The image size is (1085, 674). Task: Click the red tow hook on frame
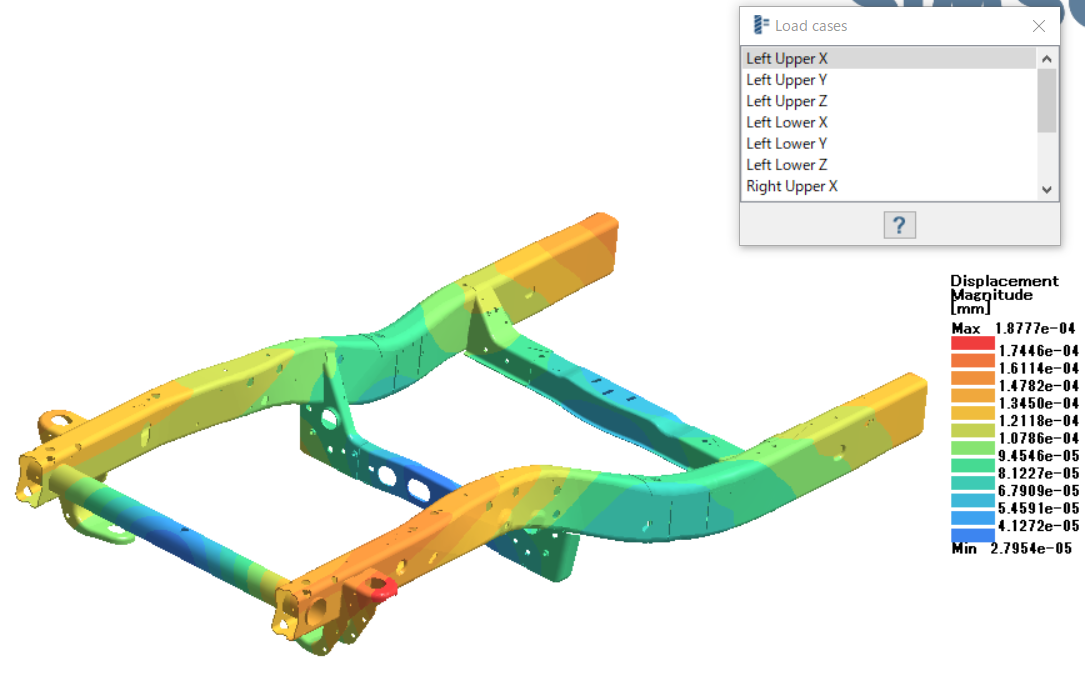coord(385,589)
